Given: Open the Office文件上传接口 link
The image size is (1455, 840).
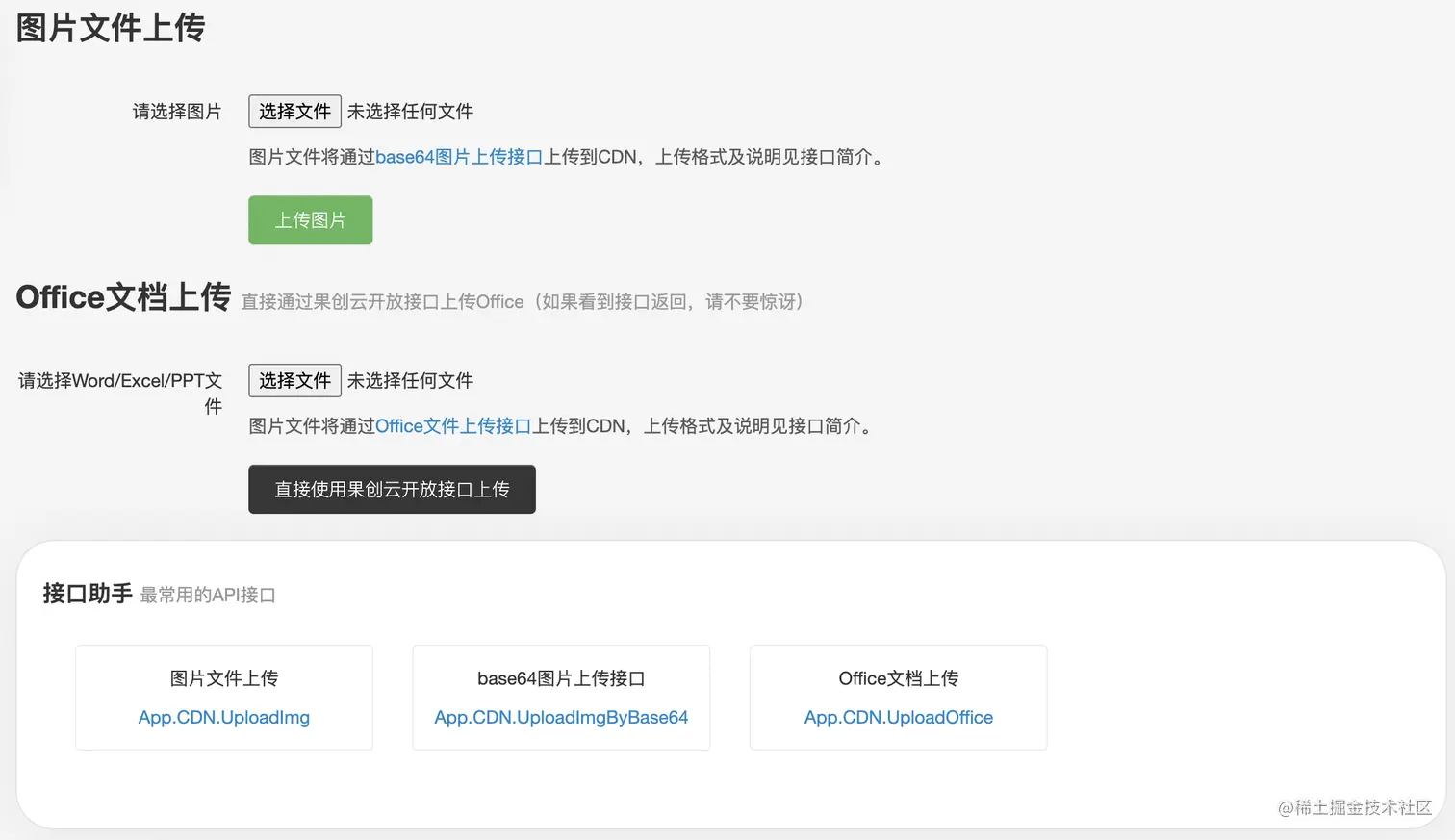Looking at the screenshot, I should 453,426.
